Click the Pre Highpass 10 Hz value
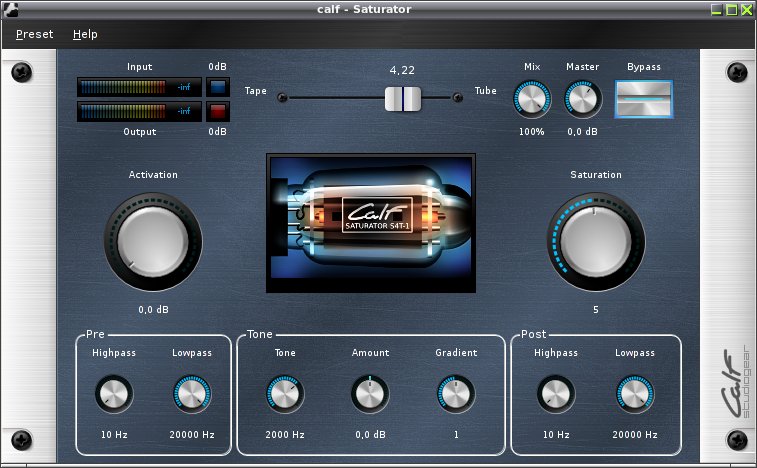 114,435
